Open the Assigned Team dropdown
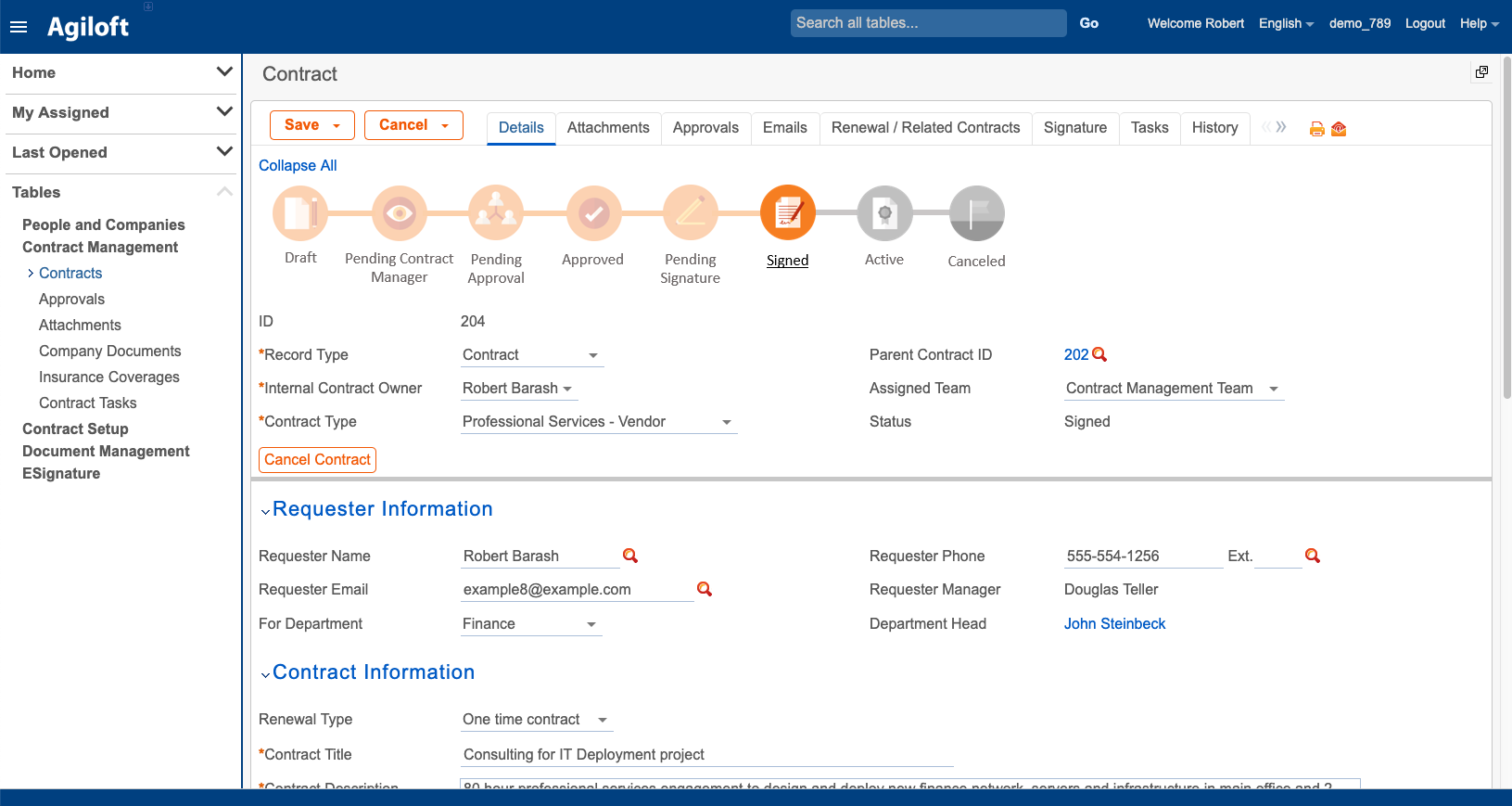The width and height of the screenshot is (1512, 806). [x=1273, y=389]
